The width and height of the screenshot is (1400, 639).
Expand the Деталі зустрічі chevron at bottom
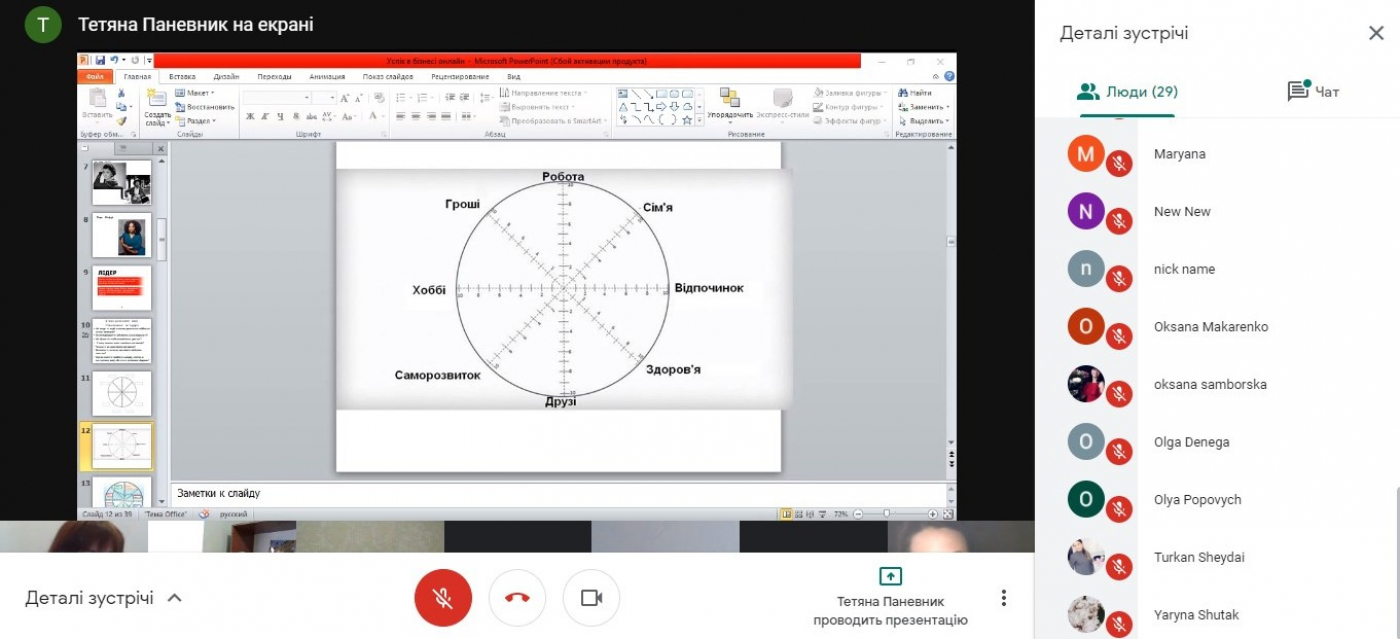(x=174, y=598)
